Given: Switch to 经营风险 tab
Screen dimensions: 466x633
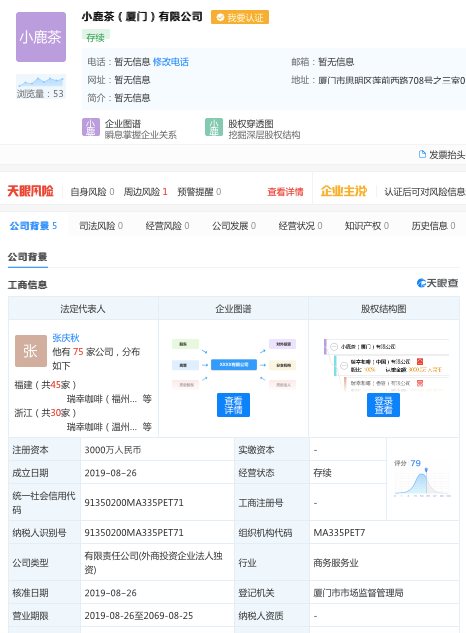Looking at the screenshot, I should [168, 226].
